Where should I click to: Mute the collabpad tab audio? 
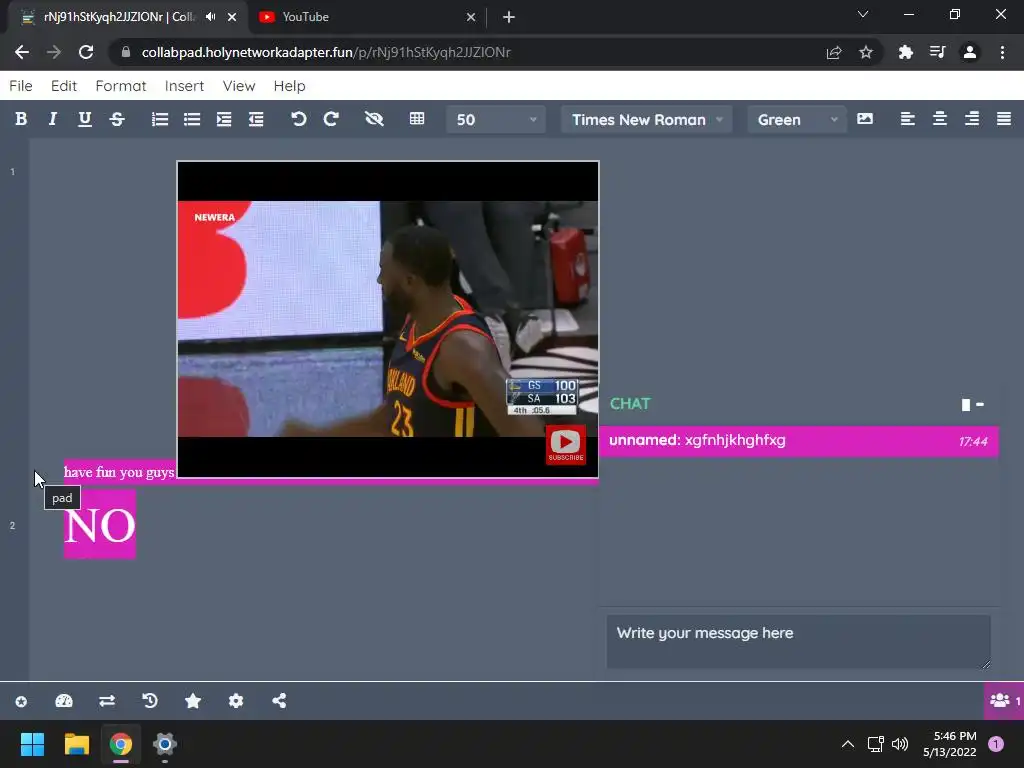point(210,17)
